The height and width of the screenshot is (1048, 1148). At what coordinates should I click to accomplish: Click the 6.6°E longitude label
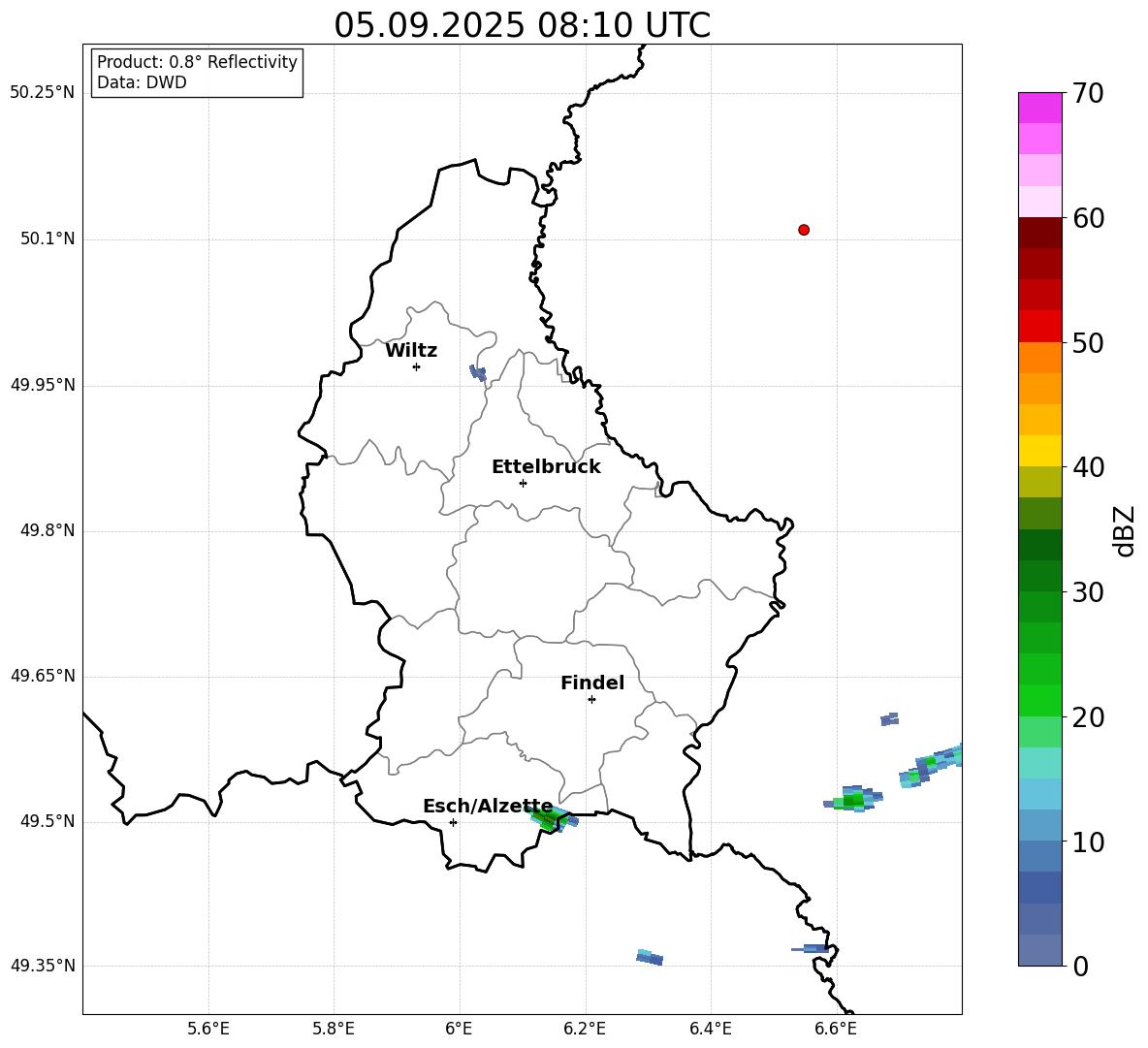836,1029
